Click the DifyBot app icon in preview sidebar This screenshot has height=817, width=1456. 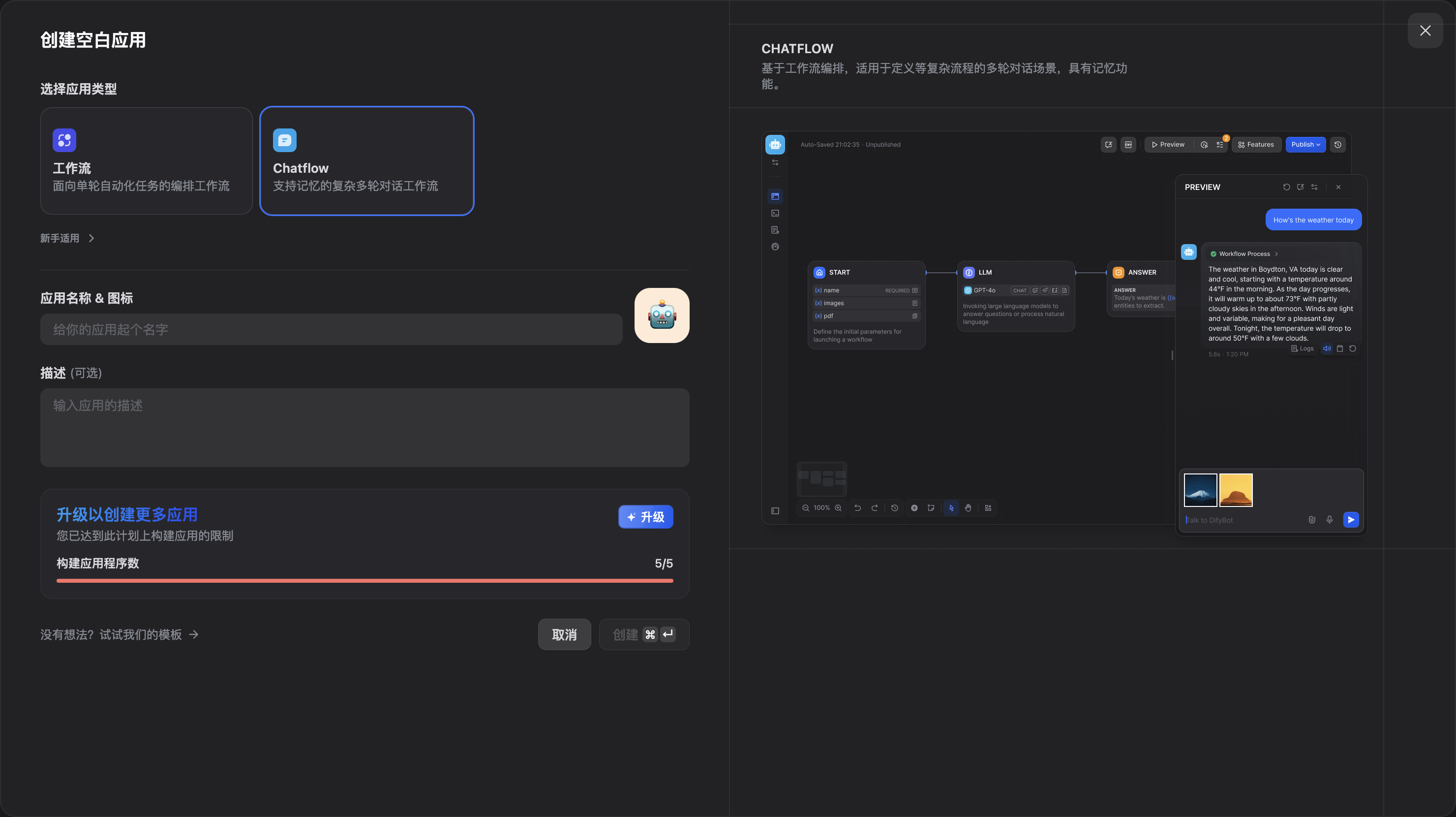775,145
